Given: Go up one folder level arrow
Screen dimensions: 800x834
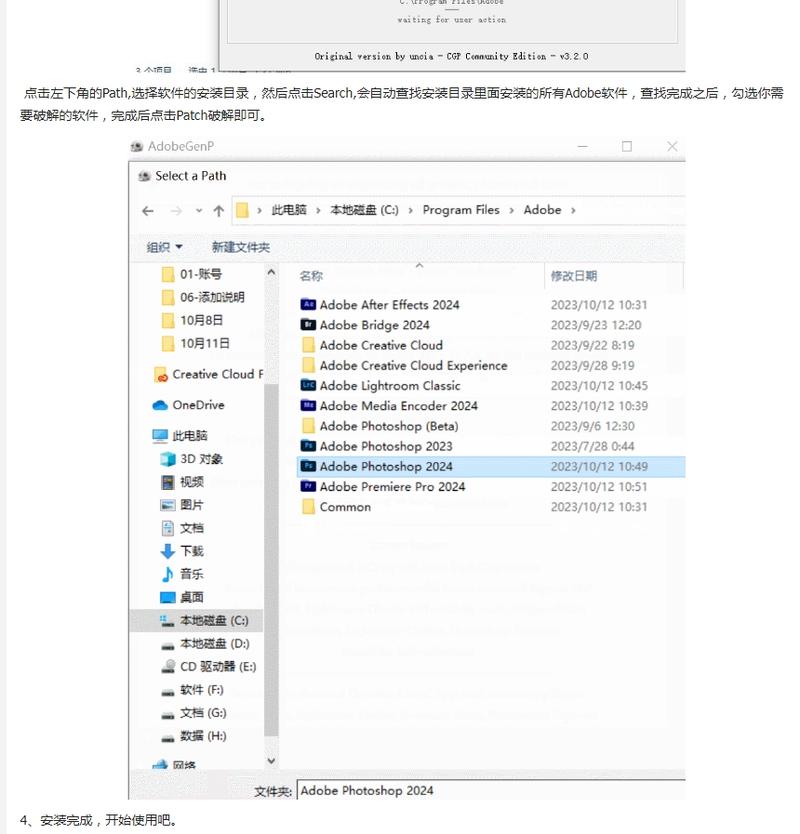Looking at the screenshot, I should [219, 211].
